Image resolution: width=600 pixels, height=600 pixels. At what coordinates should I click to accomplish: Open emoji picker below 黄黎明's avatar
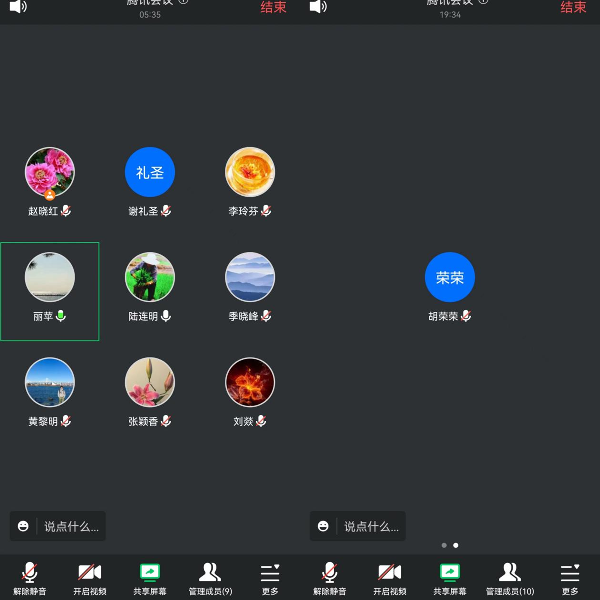pos(23,526)
